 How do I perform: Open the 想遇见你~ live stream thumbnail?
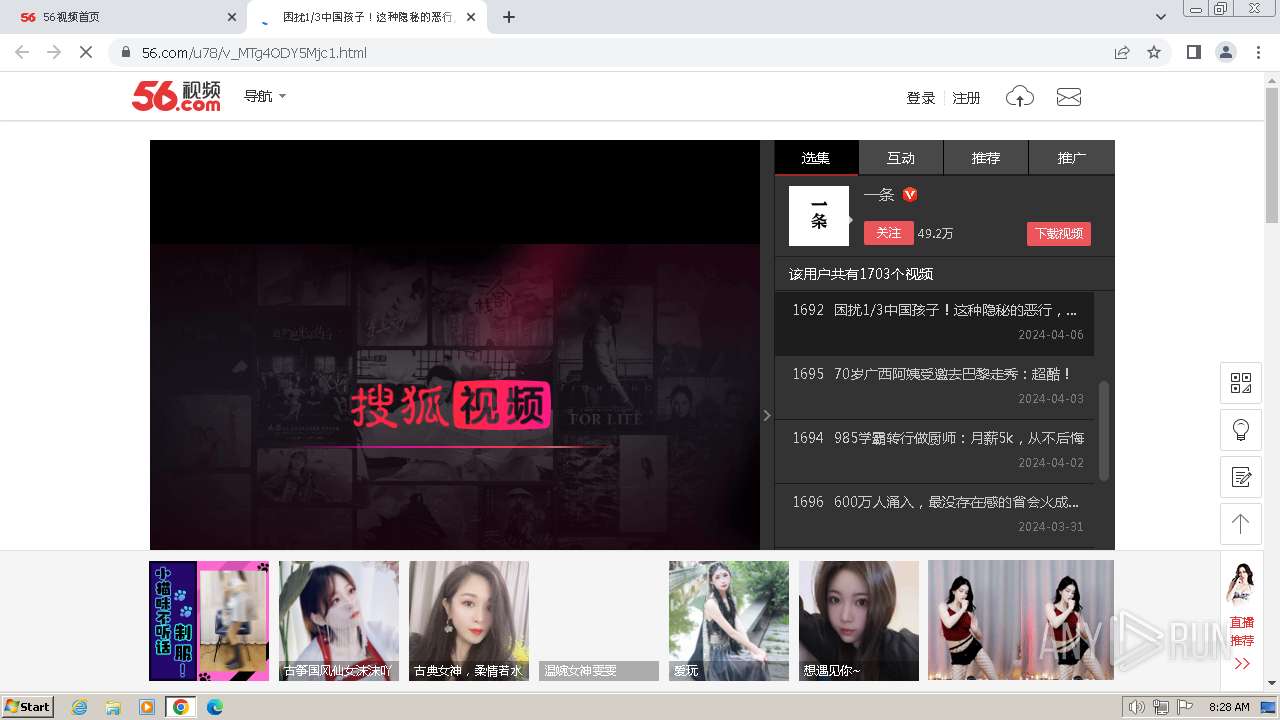pyautogui.click(x=859, y=621)
